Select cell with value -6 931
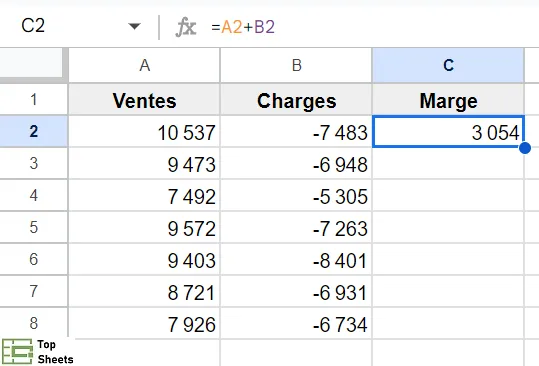Viewport: 539px width, 366px height. [296, 291]
